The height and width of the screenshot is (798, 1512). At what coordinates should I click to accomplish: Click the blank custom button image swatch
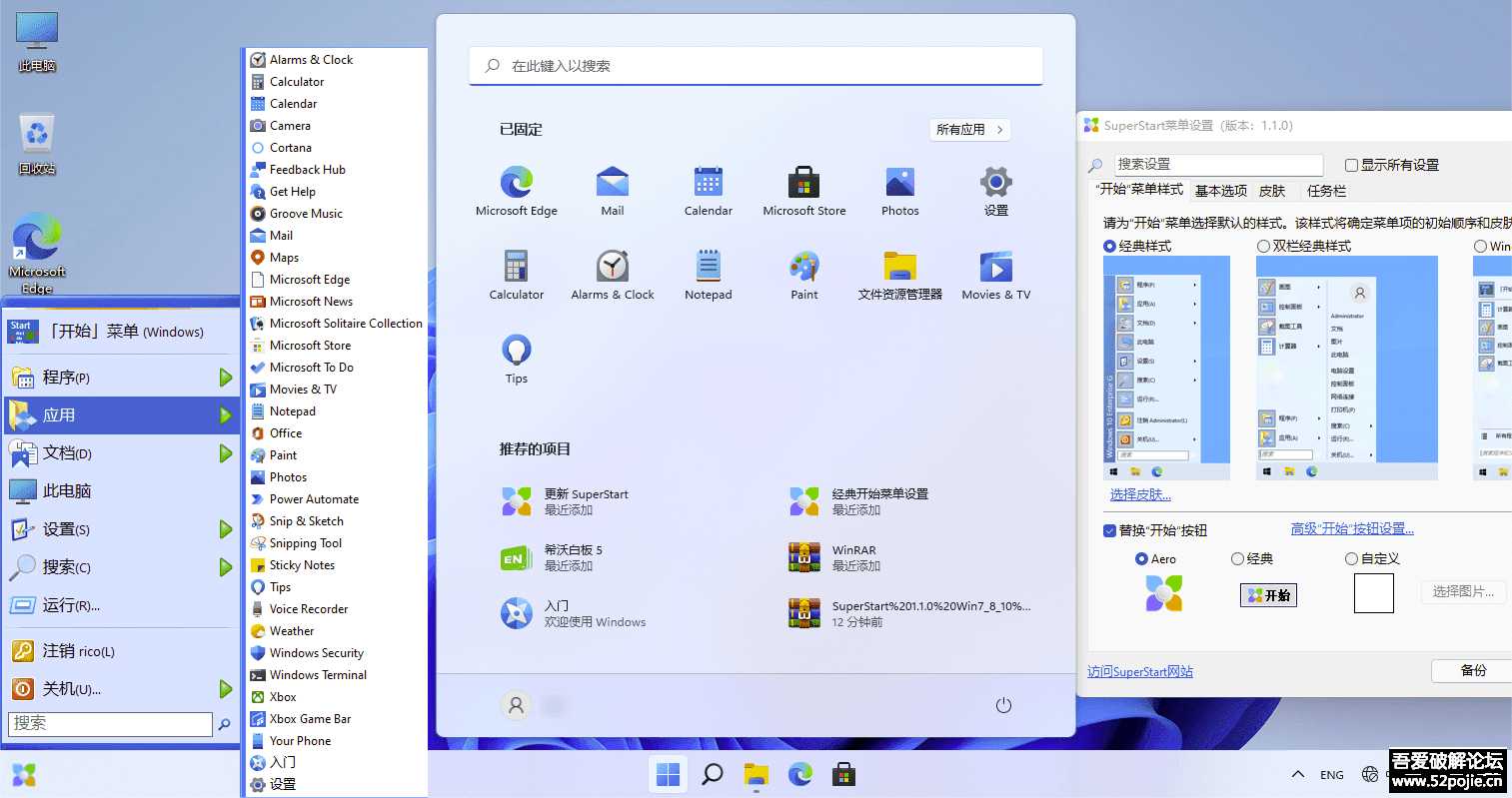1374,592
